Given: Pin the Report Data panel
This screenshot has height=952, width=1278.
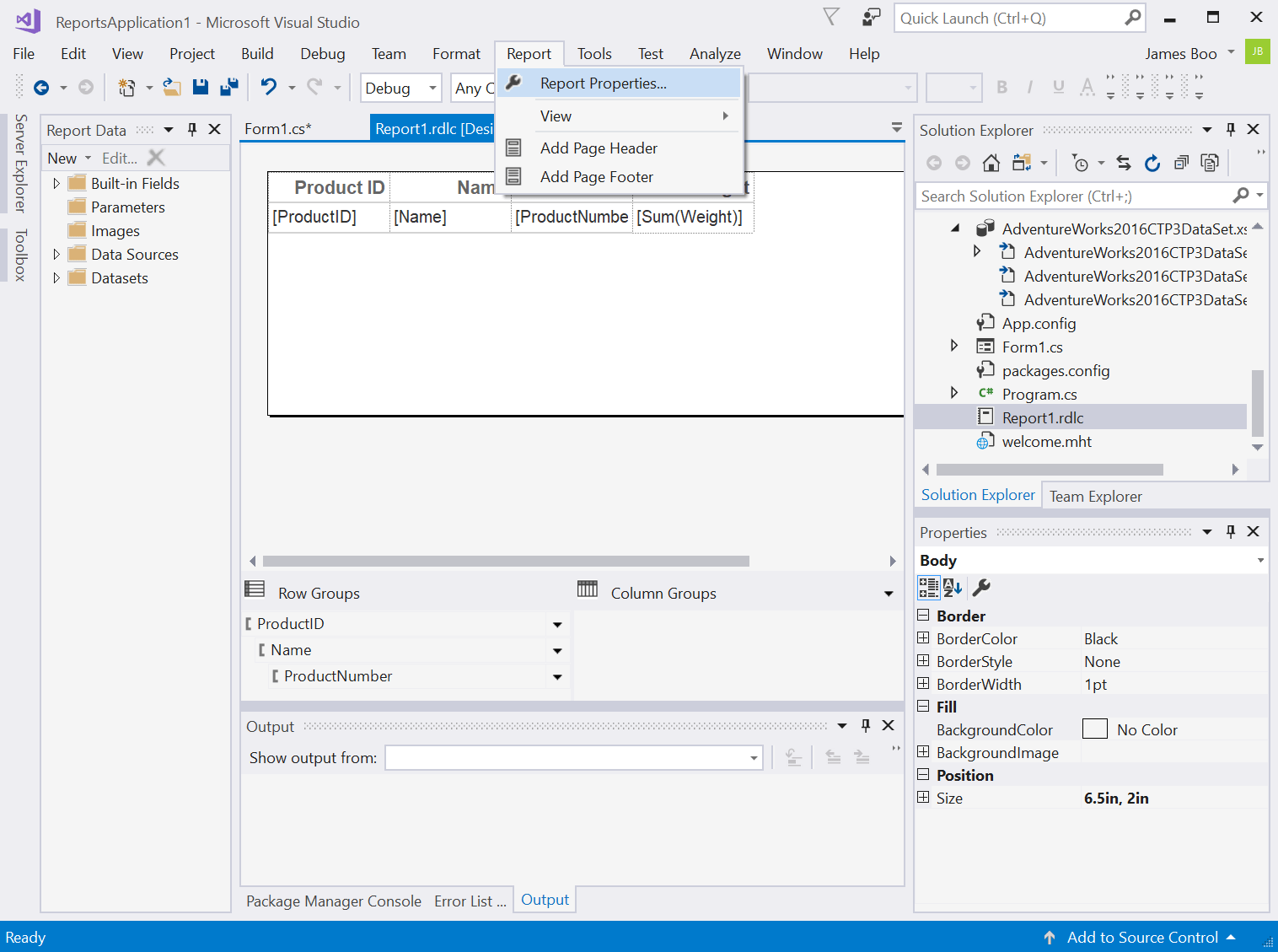Looking at the screenshot, I should (192, 129).
